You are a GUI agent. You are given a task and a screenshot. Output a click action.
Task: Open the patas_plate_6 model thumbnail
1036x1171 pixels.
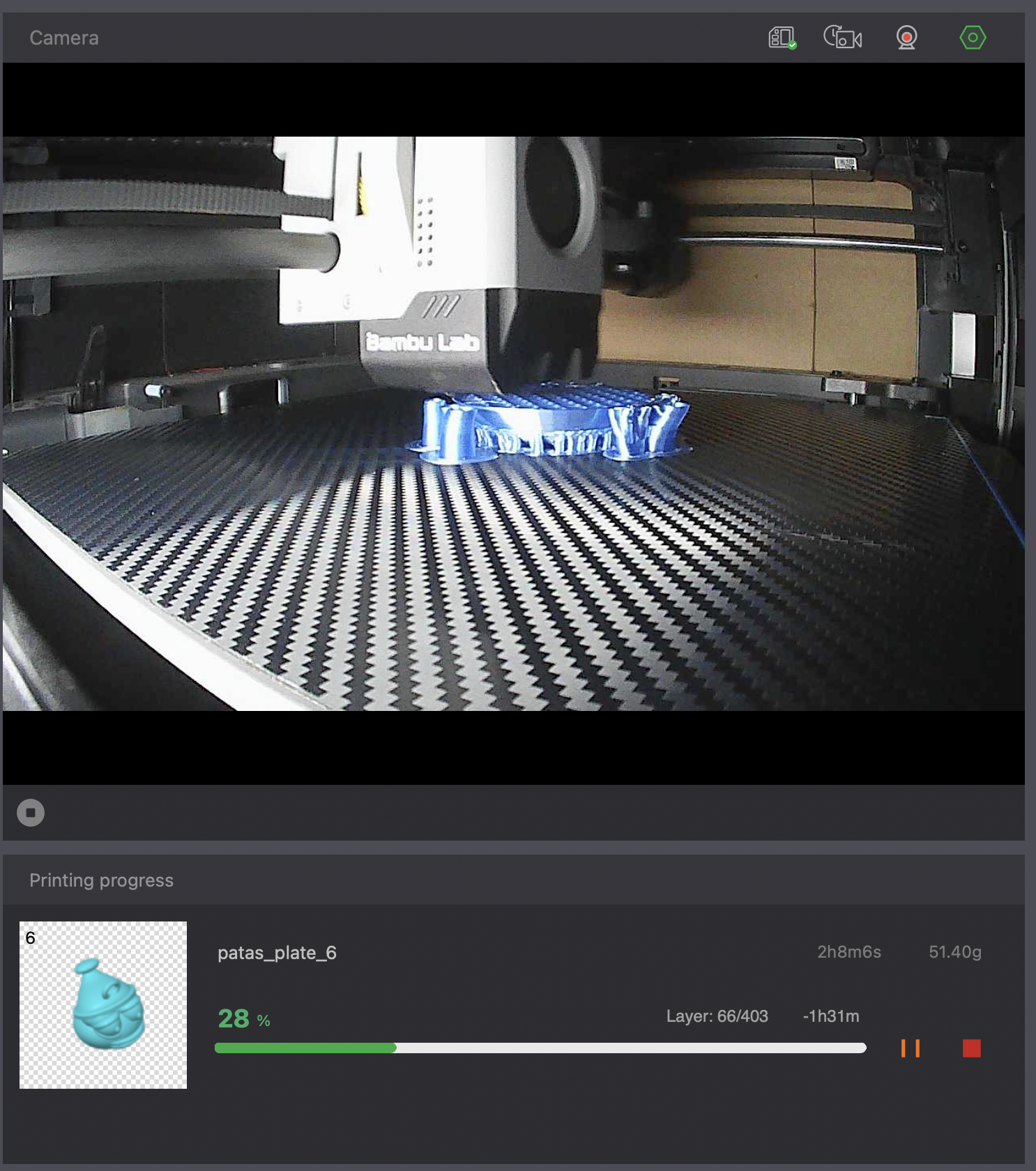click(103, 1005)
